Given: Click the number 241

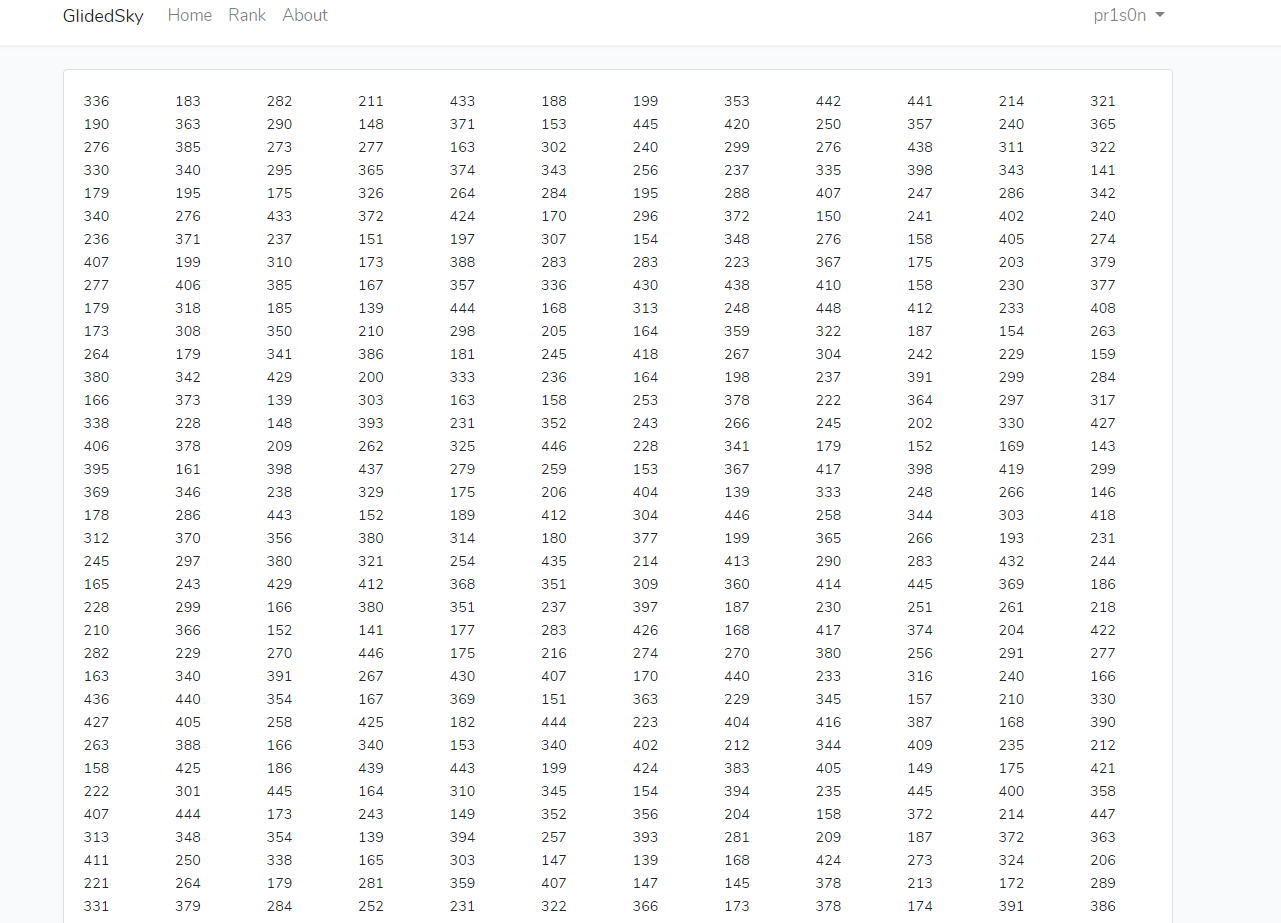Looking at the screenshot, I should [x=920, y=216].
